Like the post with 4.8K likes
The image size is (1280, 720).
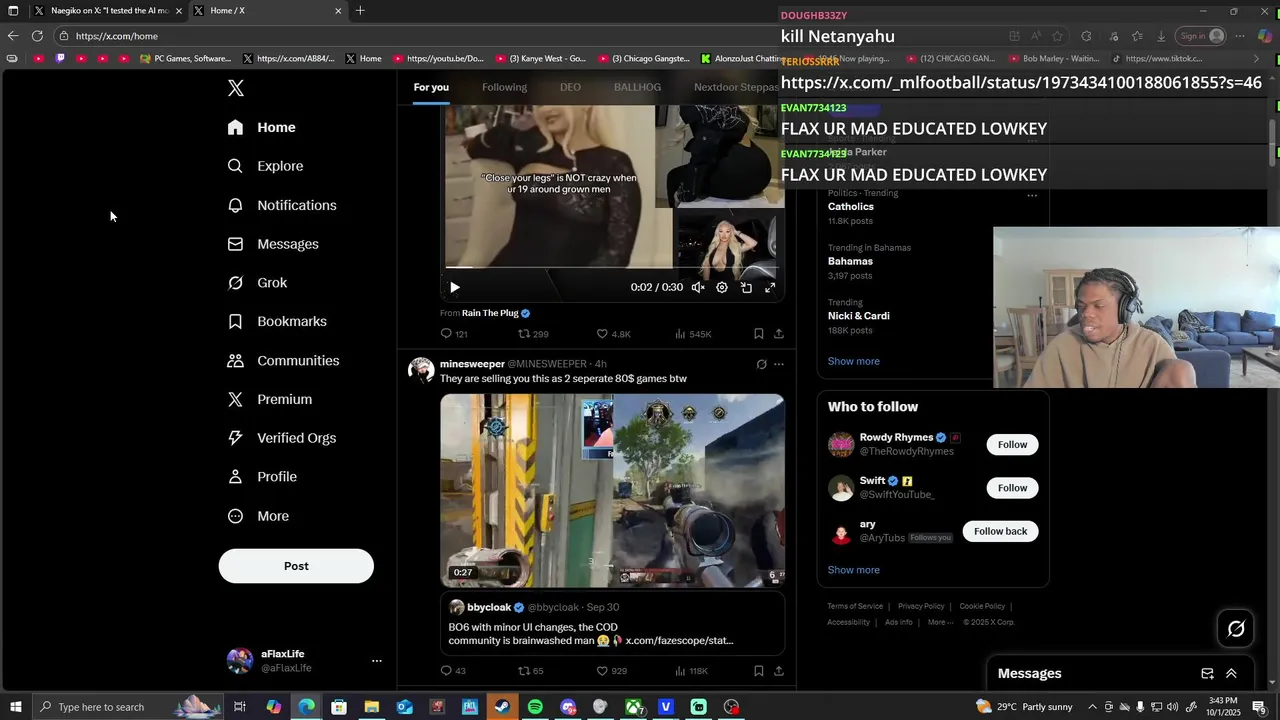[x=613, y=334]
